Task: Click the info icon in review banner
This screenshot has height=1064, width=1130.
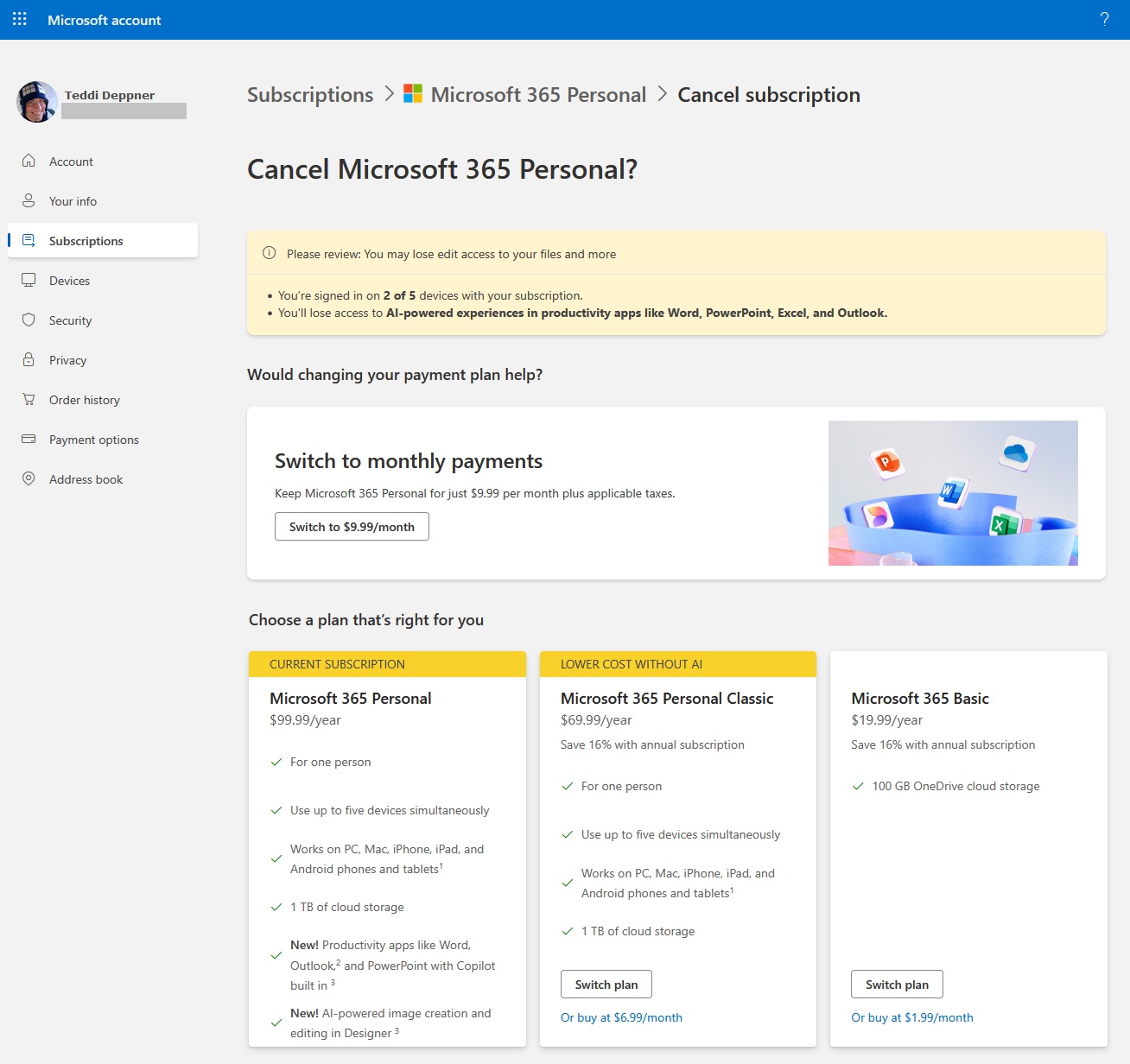Action: pyautogui.click(x=269, y=253)
